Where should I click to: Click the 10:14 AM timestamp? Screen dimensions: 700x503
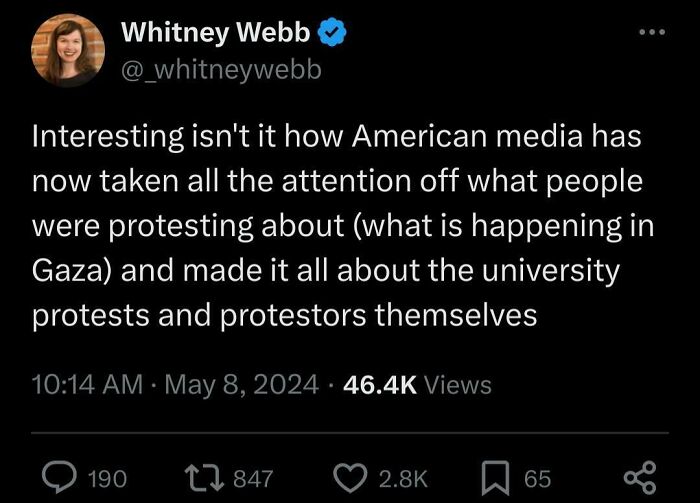click(87, 384)
